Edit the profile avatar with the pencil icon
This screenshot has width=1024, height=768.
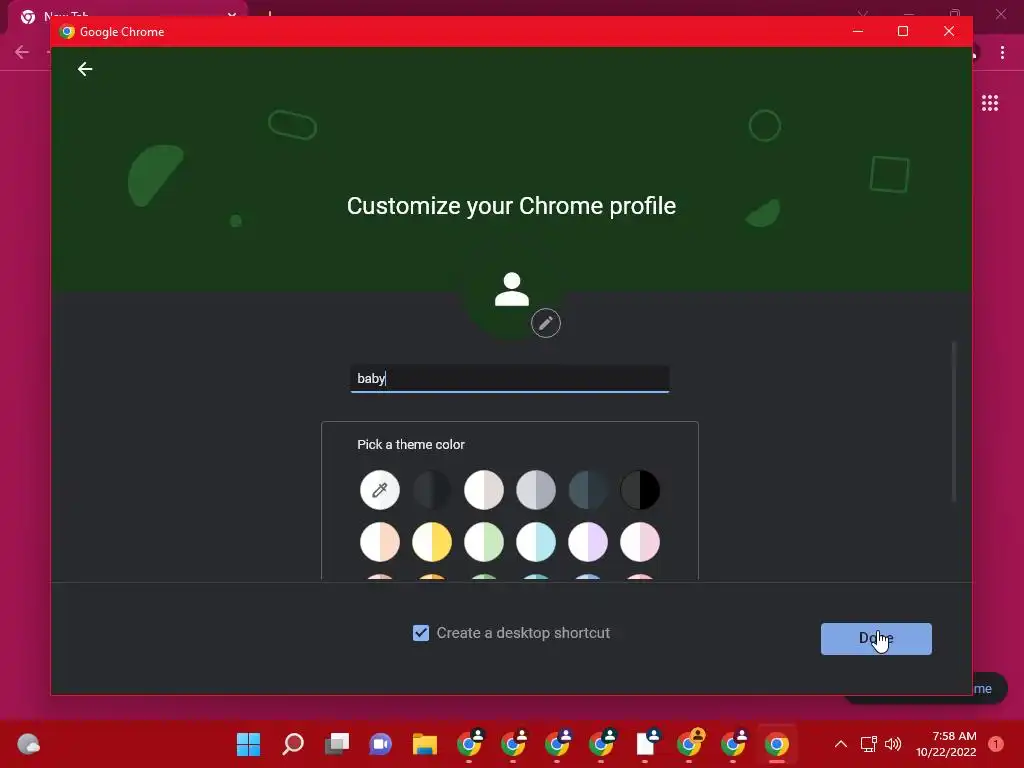pos(545,323)
